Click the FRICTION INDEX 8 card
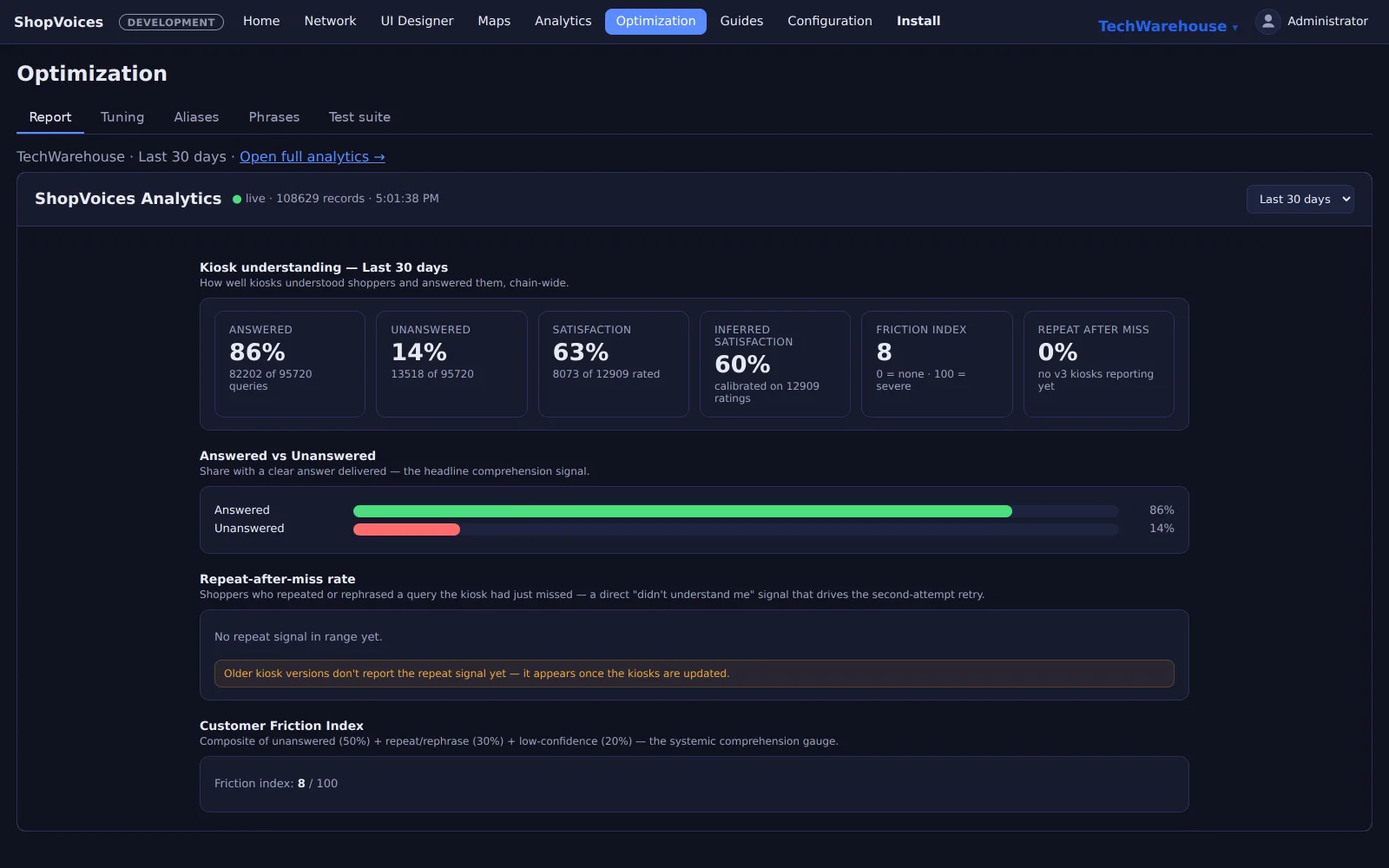1389x868 pixels. [937, 364]
